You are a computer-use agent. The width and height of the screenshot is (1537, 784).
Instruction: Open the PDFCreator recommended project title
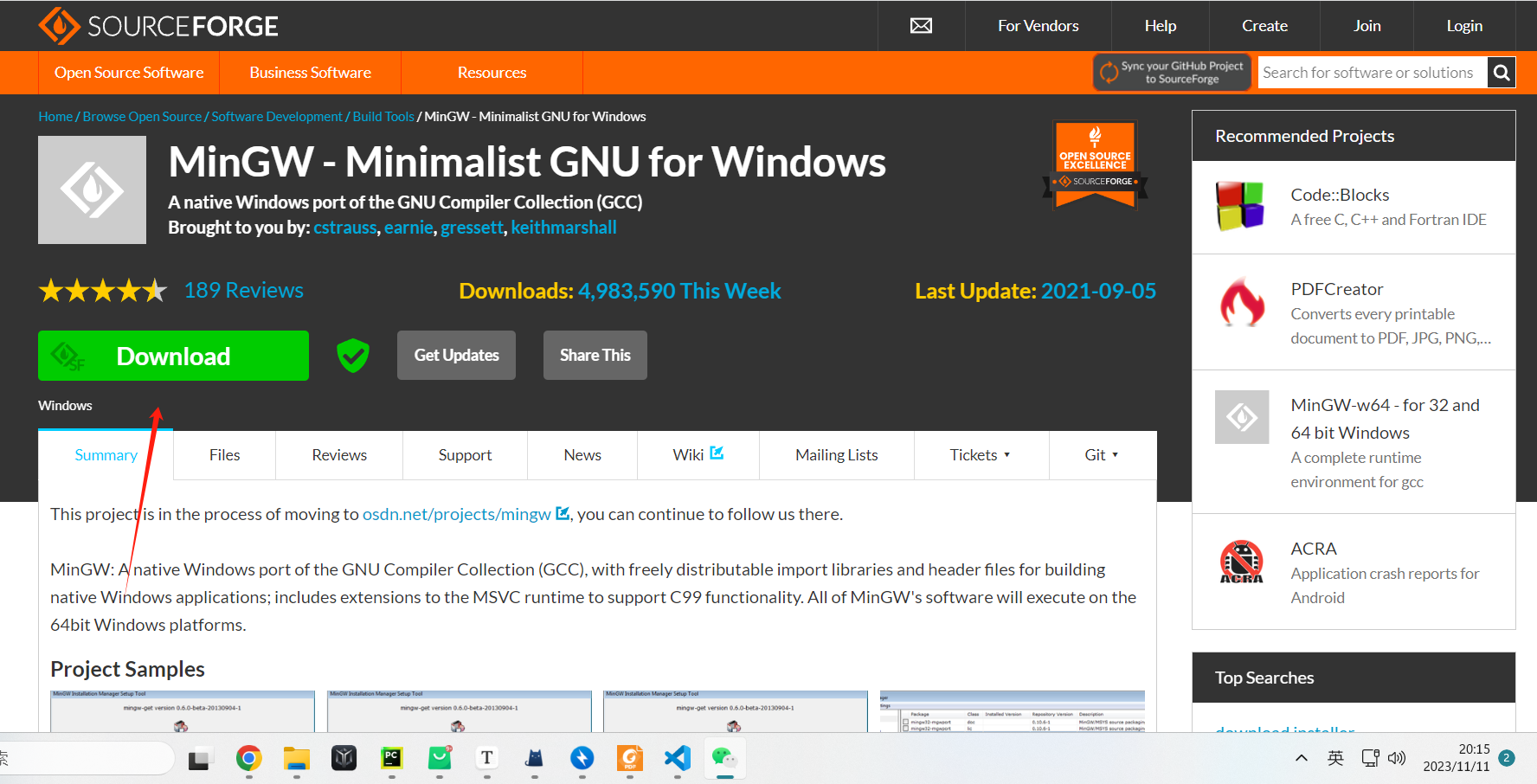coord(1337,290)
